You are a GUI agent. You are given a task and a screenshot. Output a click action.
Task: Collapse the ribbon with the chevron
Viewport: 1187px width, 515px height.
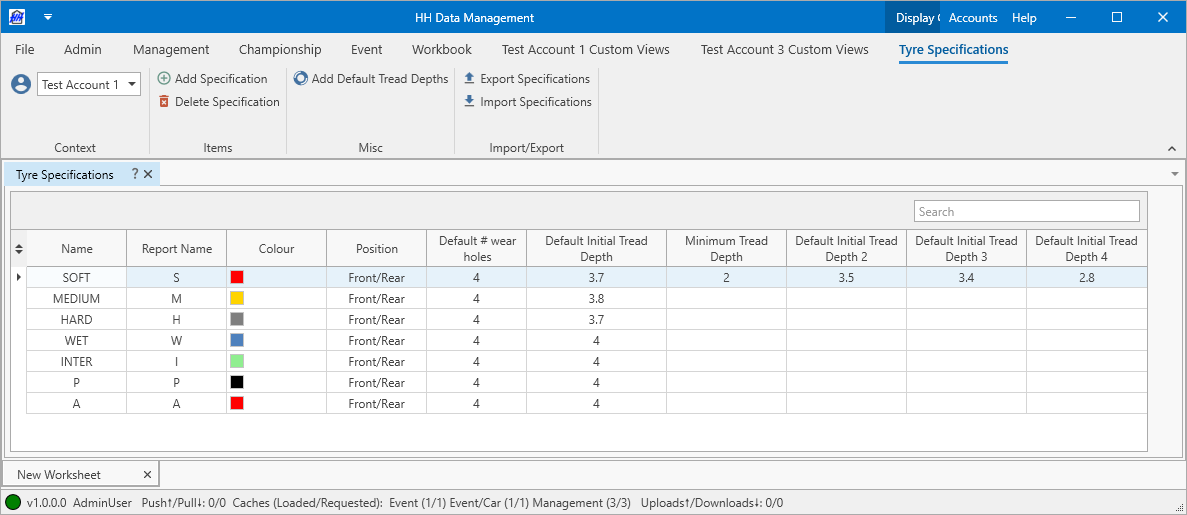pos(1172,149)
